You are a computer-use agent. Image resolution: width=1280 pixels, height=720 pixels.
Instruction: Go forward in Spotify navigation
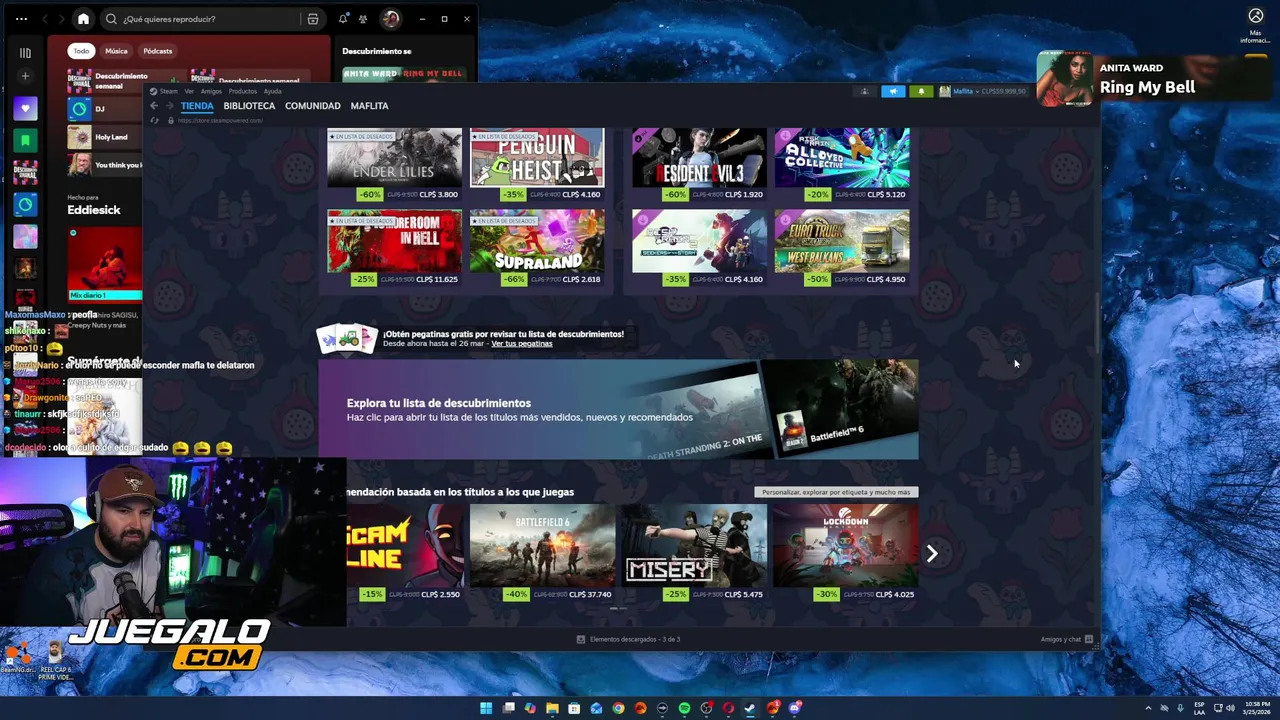point(61,19)
